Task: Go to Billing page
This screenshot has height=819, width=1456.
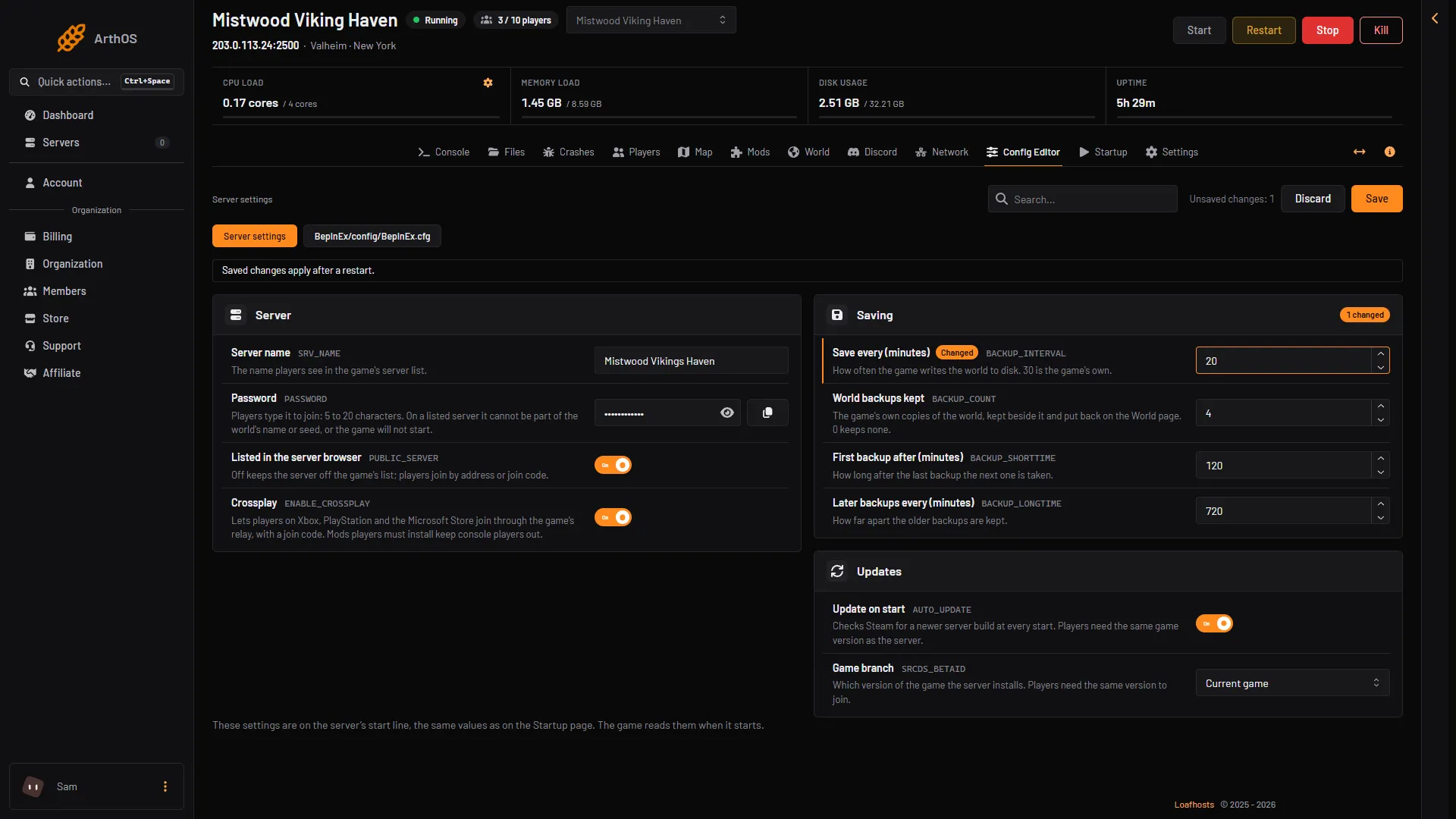Action: (96, 237)
